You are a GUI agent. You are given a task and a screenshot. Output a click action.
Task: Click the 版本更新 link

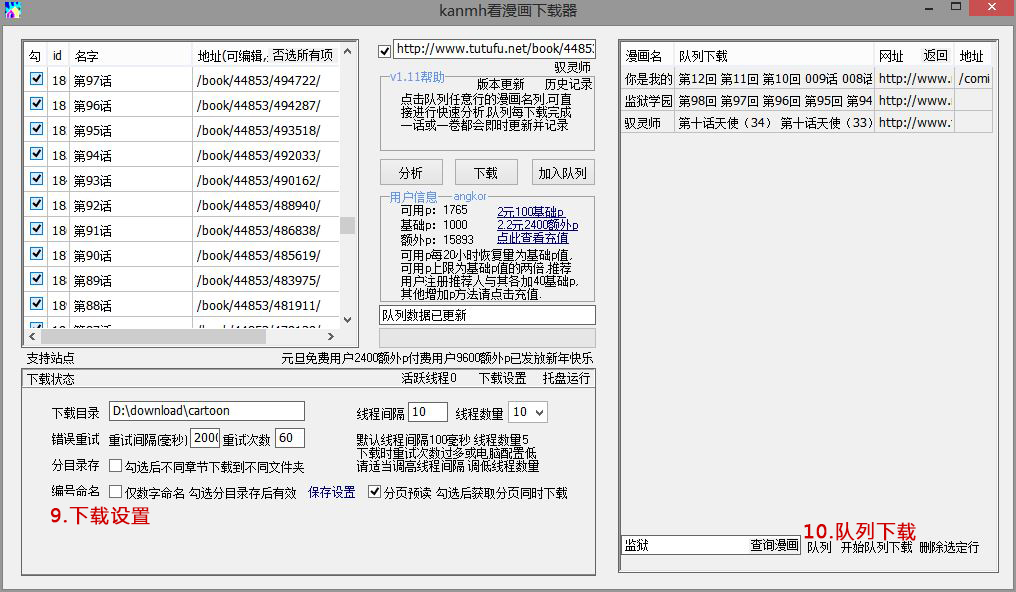tap(500, 84)
